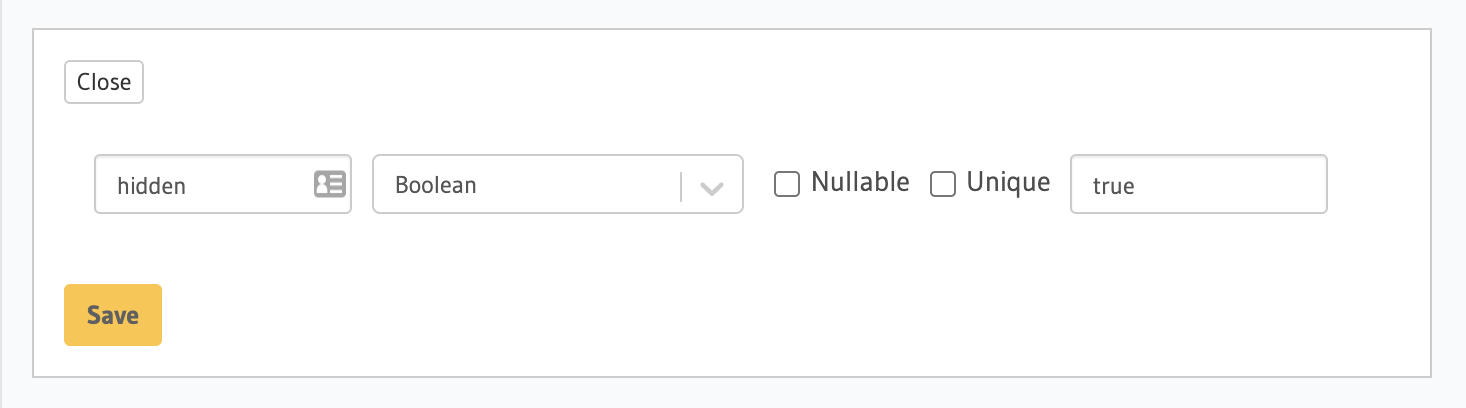Click the word hidden inside name field
The image size is (1466, 408).
point(151,186)
